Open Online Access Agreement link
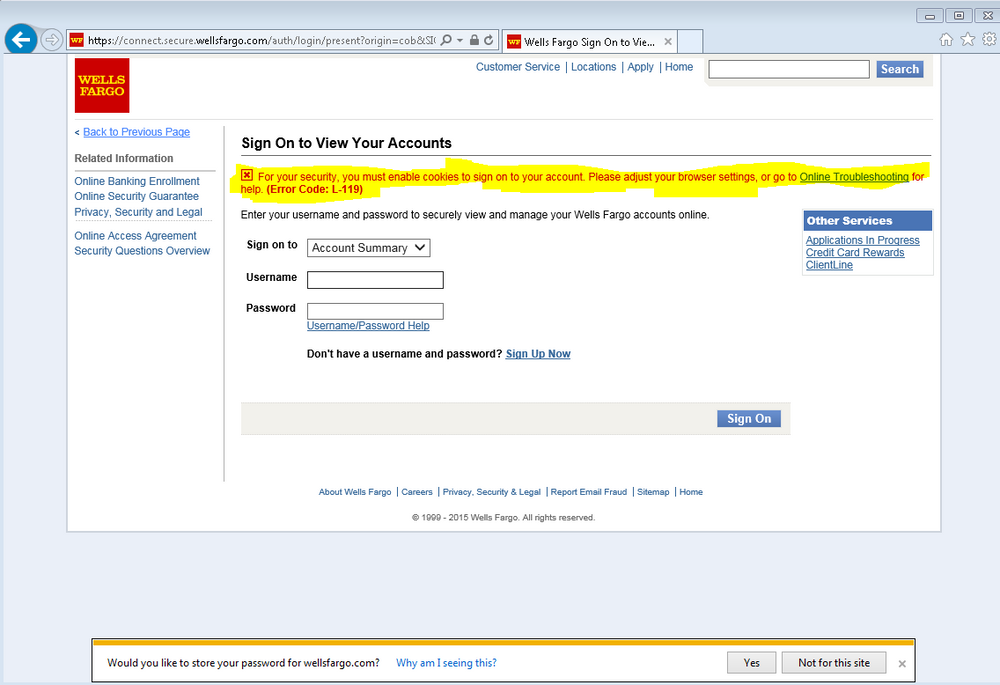Image resolution: width=1000 pixels, height=685 pixels. click(135, 236)
